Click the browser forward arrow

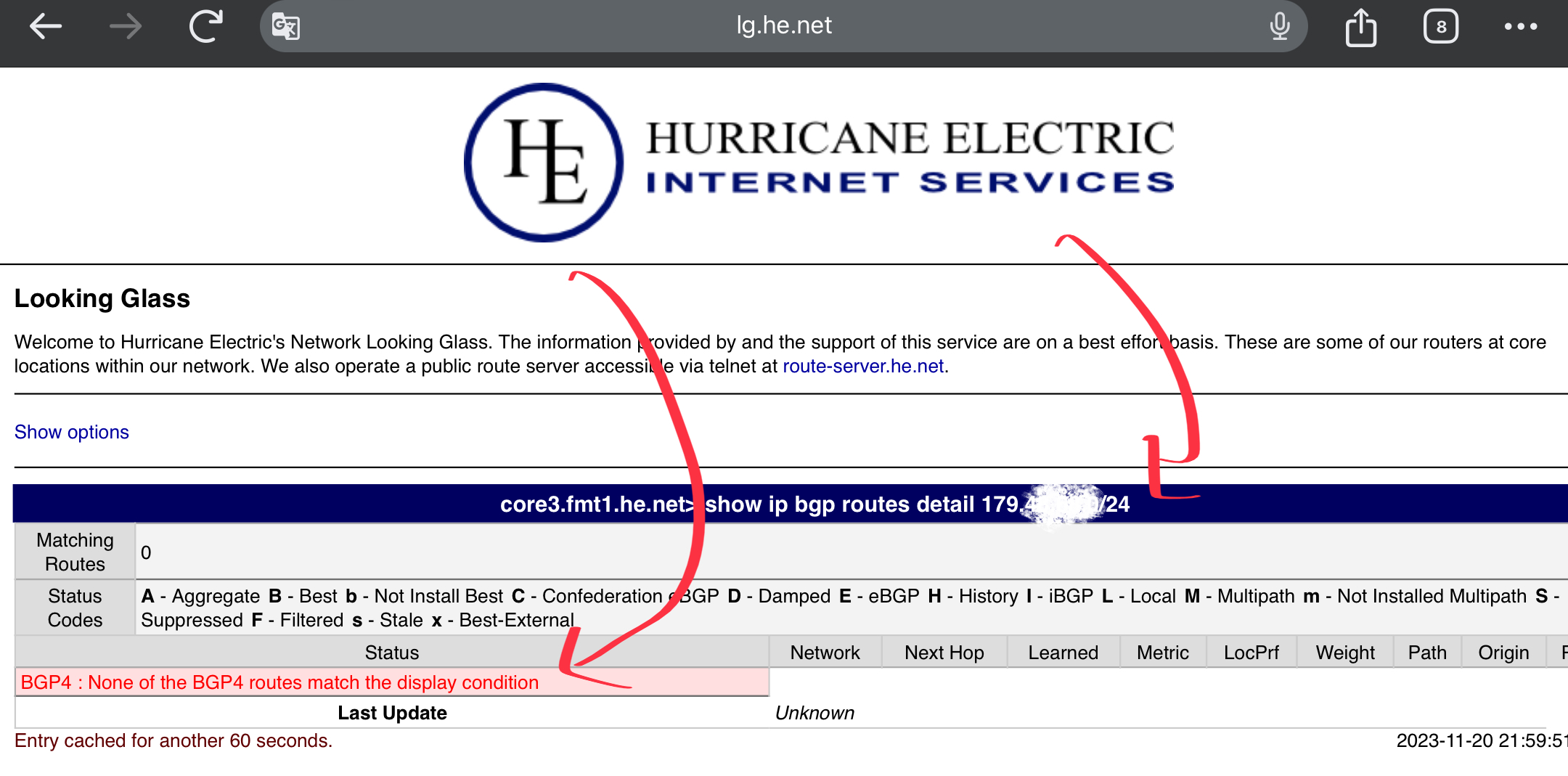[126, 27]
